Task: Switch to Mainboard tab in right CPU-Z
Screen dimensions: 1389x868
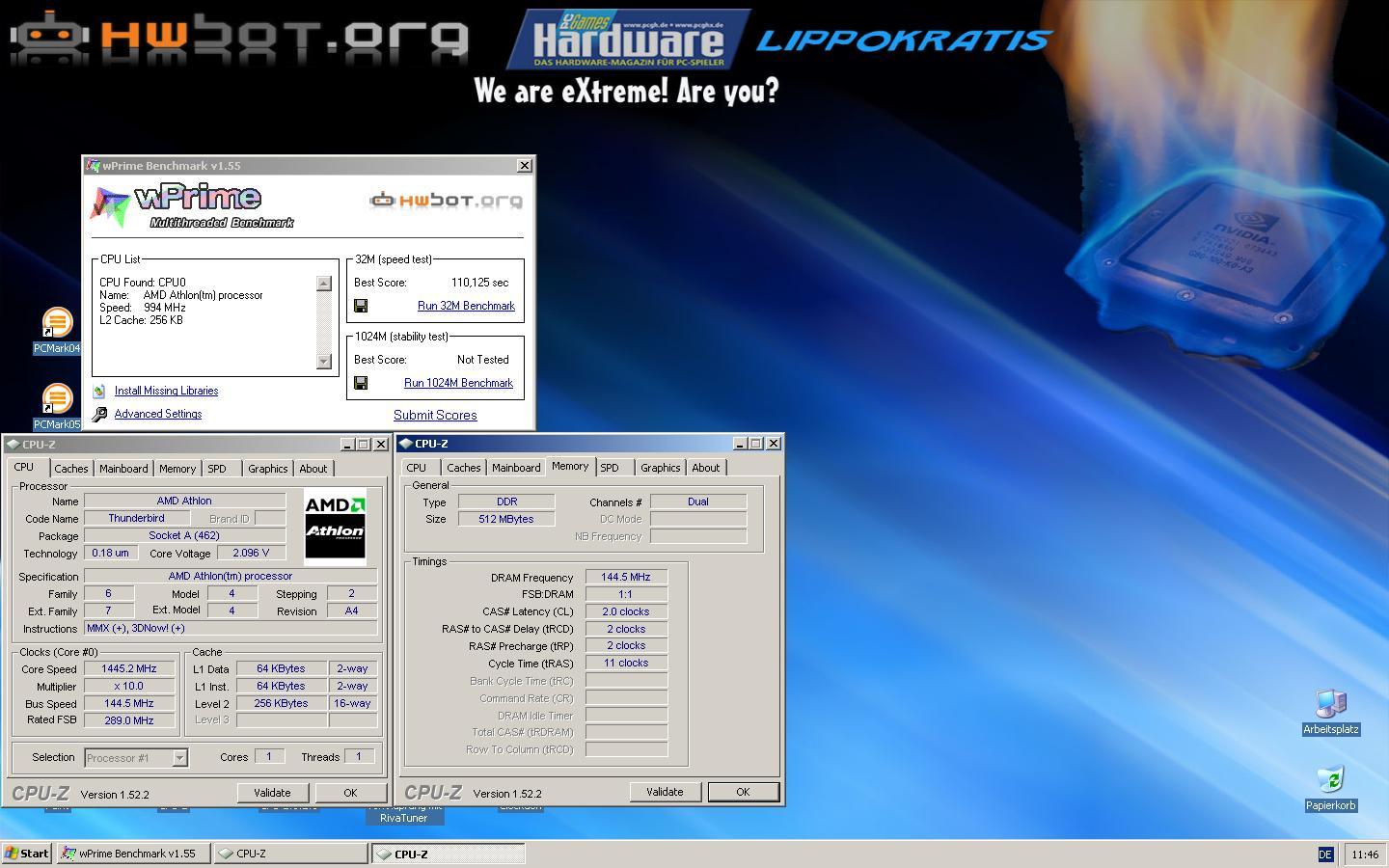Action: [516, 468]
